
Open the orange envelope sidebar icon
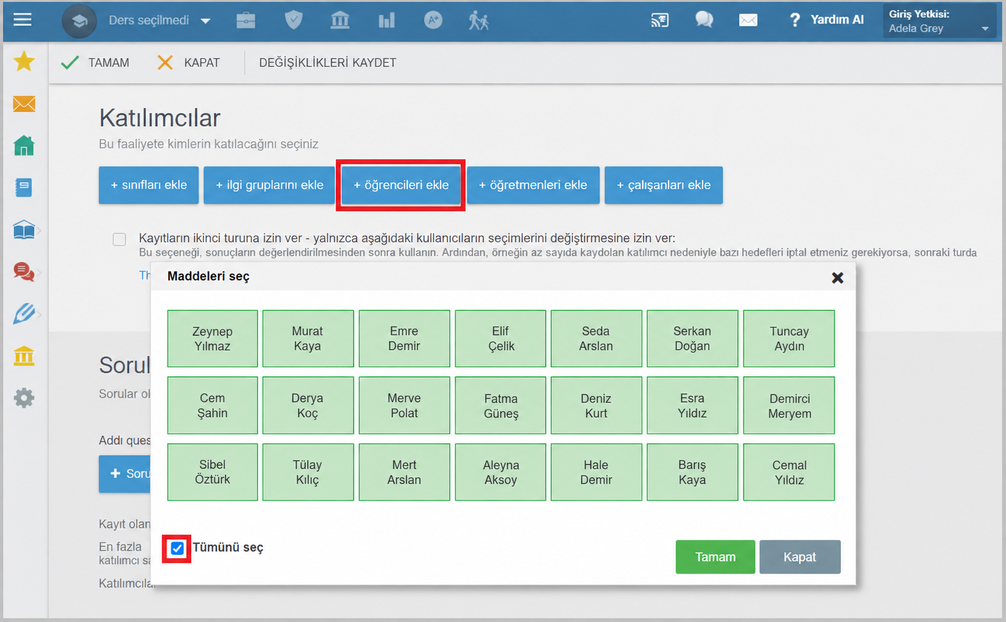24,103
